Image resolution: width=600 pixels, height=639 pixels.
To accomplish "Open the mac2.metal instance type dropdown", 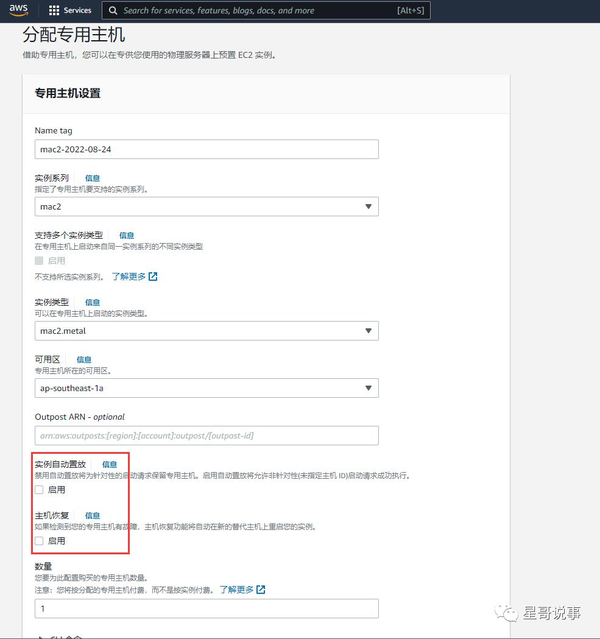I will [207, 331].
